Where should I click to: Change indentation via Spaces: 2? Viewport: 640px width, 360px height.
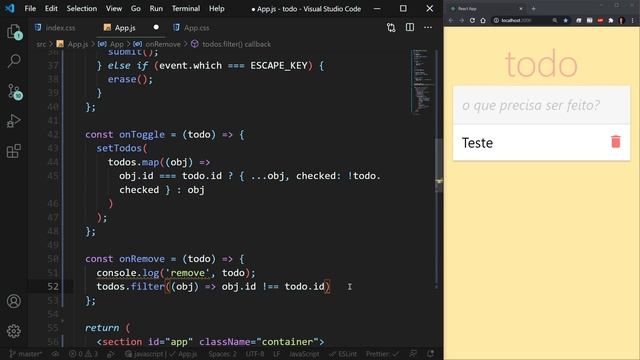(x=222, y=354)
